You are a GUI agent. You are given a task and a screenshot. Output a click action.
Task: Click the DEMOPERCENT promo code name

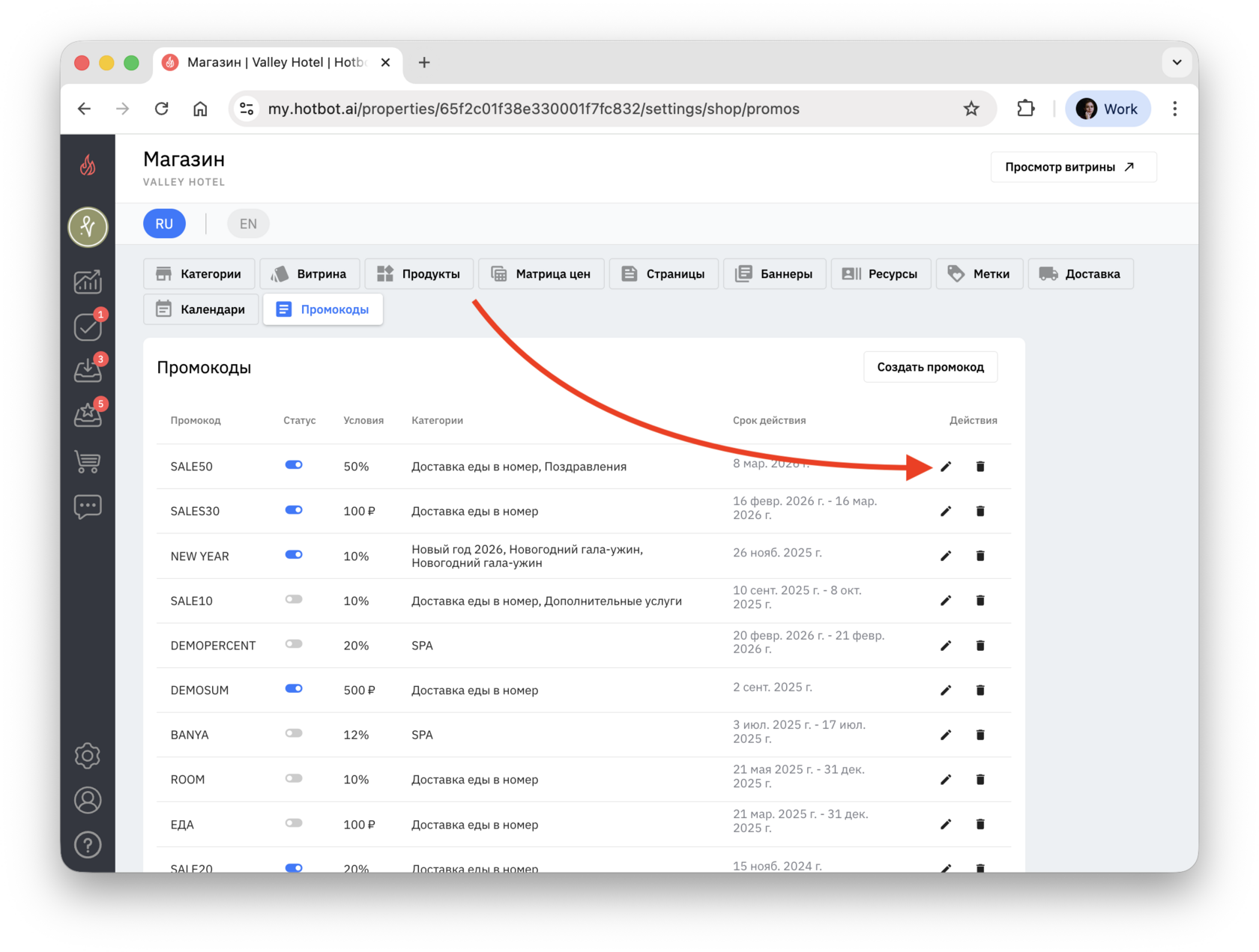(213, 646)
